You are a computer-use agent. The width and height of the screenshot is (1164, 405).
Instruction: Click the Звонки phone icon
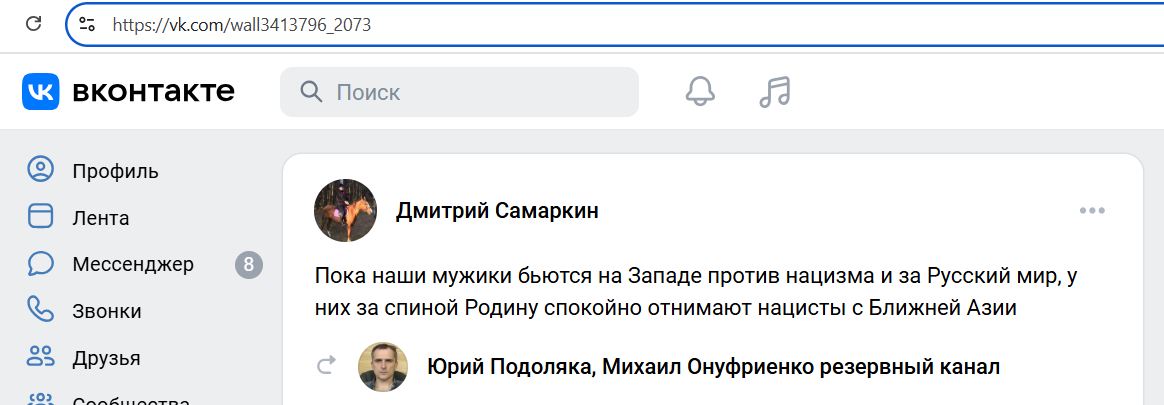pos(40,310)
